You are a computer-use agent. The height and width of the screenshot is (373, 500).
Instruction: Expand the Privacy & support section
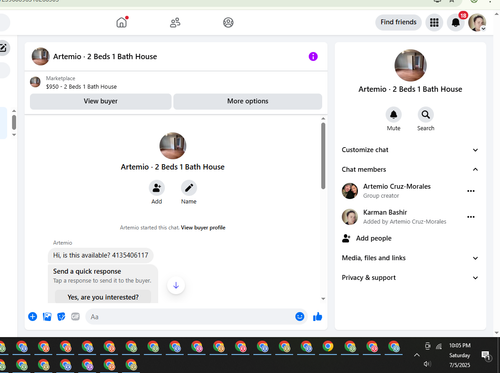point(410,277)
